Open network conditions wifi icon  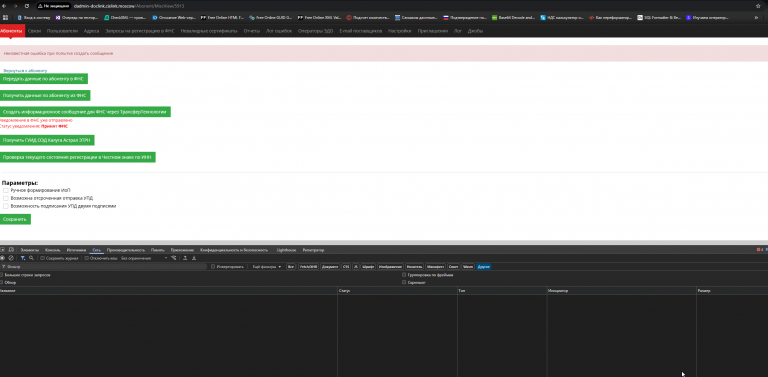pyautogui.click(x=174, y=258)
